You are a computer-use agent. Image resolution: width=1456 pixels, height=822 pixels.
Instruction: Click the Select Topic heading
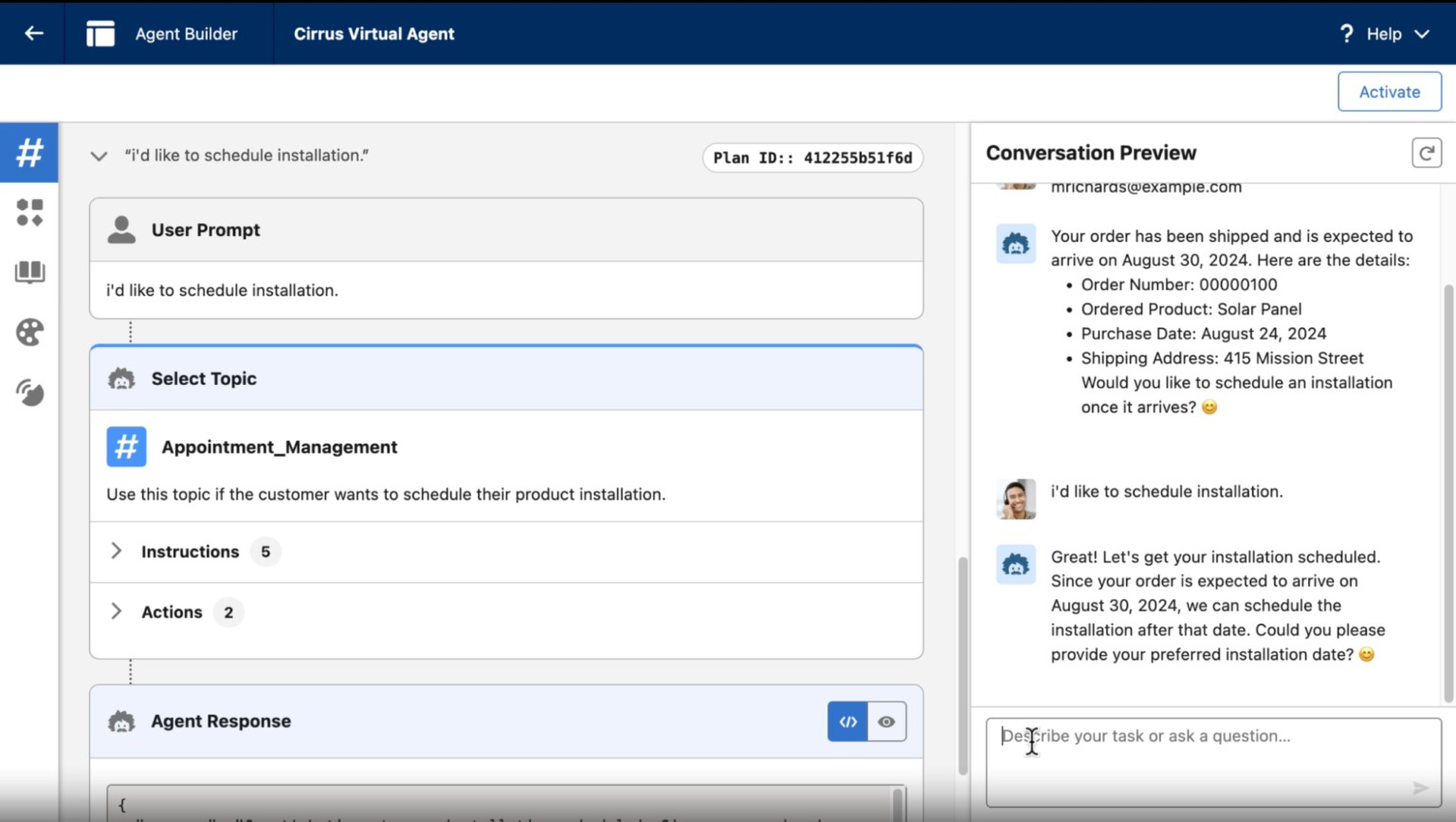(x=204, y=378)
